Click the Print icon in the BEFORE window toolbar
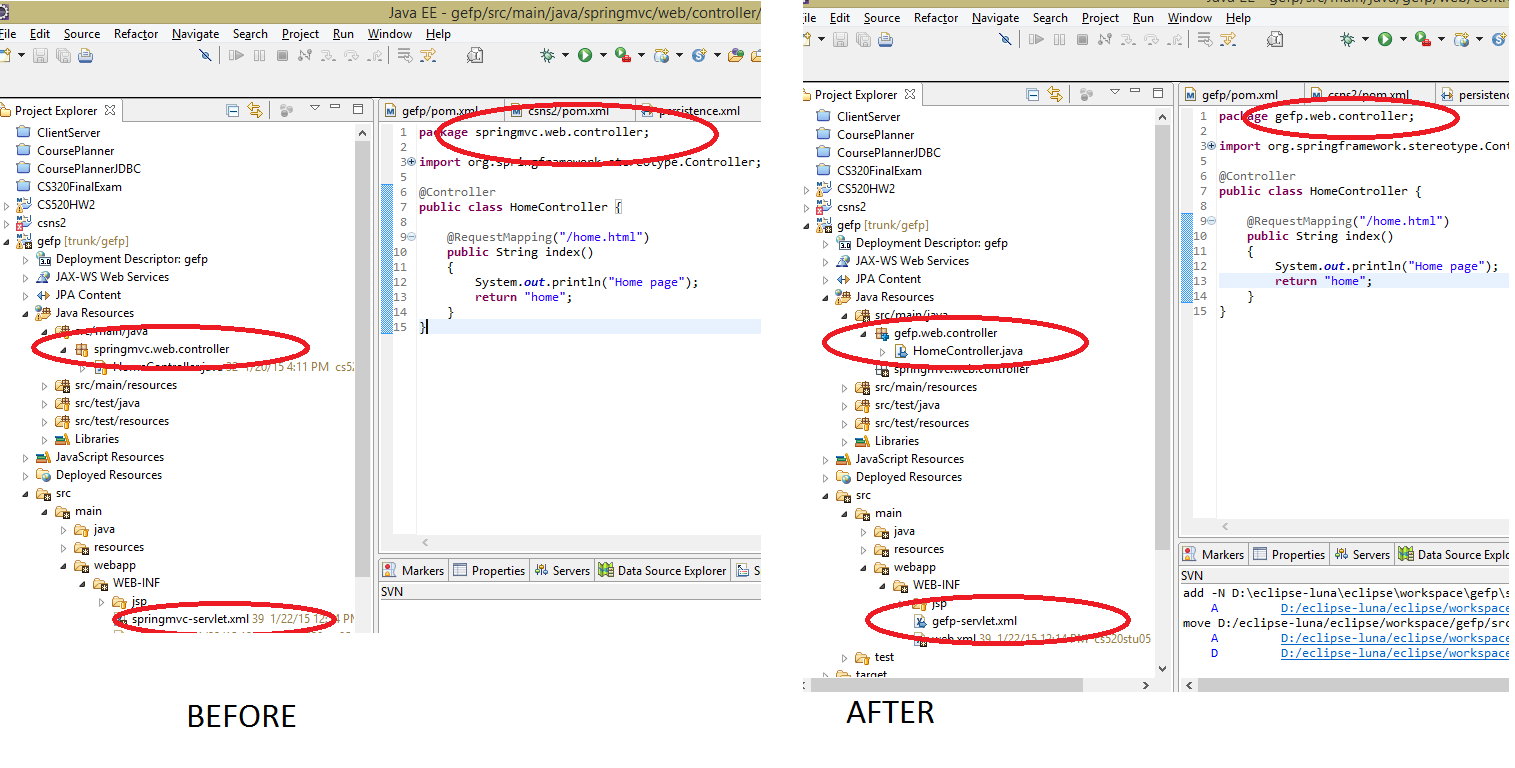This screenshot has height=768, width=1515. [x=86, y=56]
